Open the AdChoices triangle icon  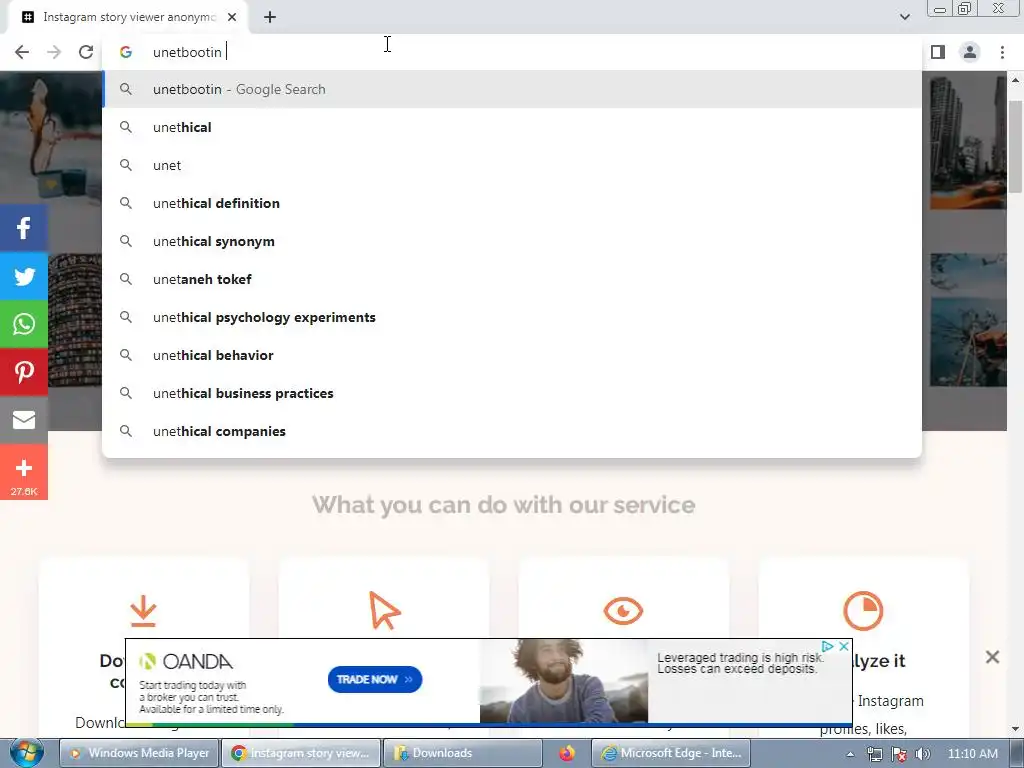828,646
